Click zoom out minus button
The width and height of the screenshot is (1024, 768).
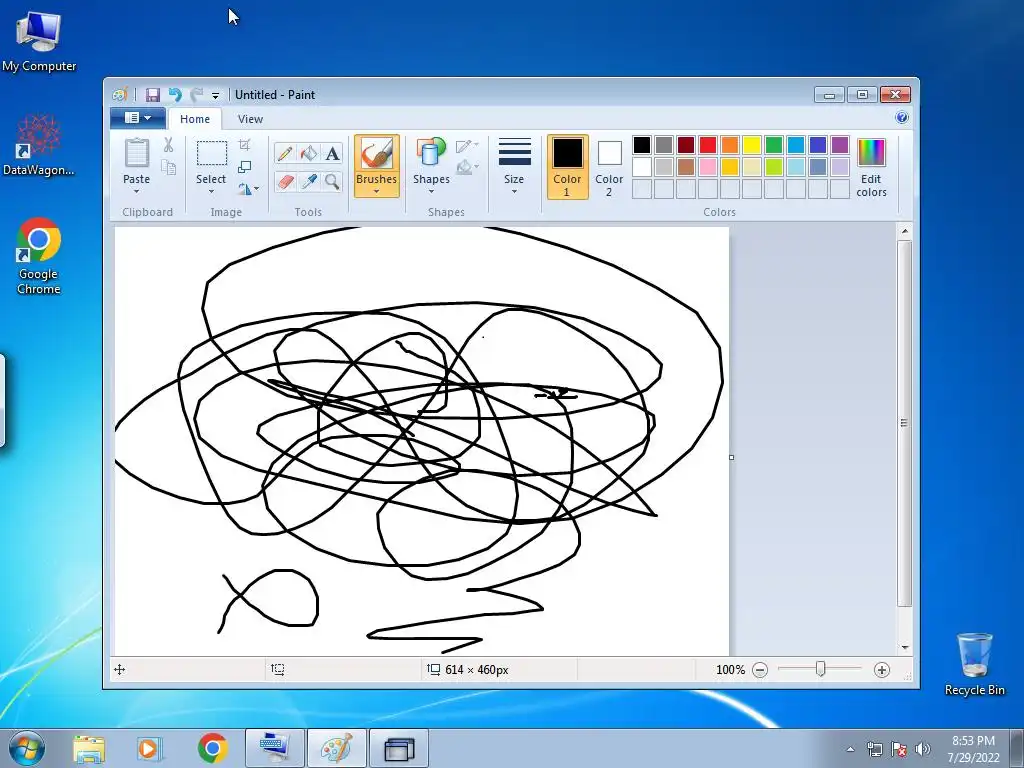coord(760,670)
